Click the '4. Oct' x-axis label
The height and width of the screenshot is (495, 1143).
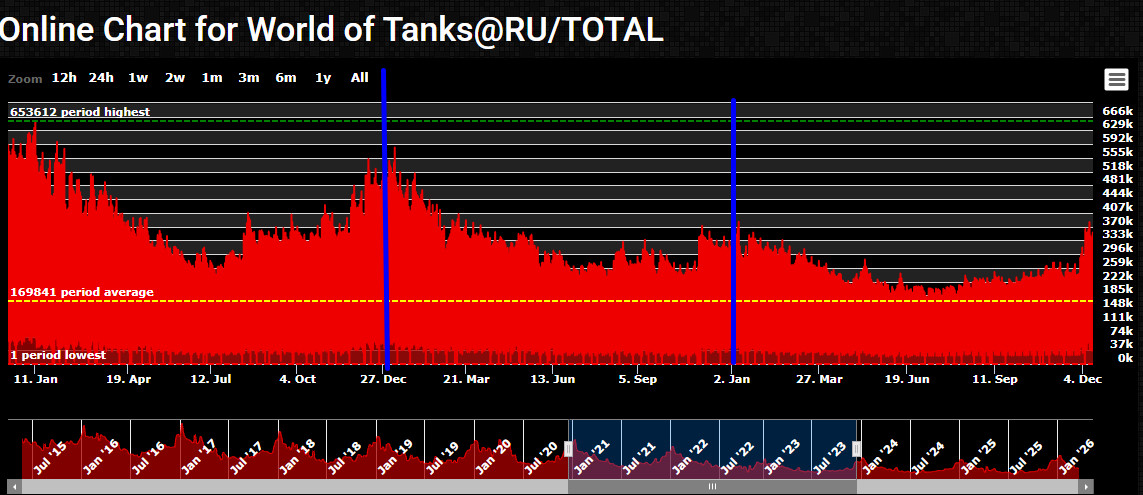297,379
